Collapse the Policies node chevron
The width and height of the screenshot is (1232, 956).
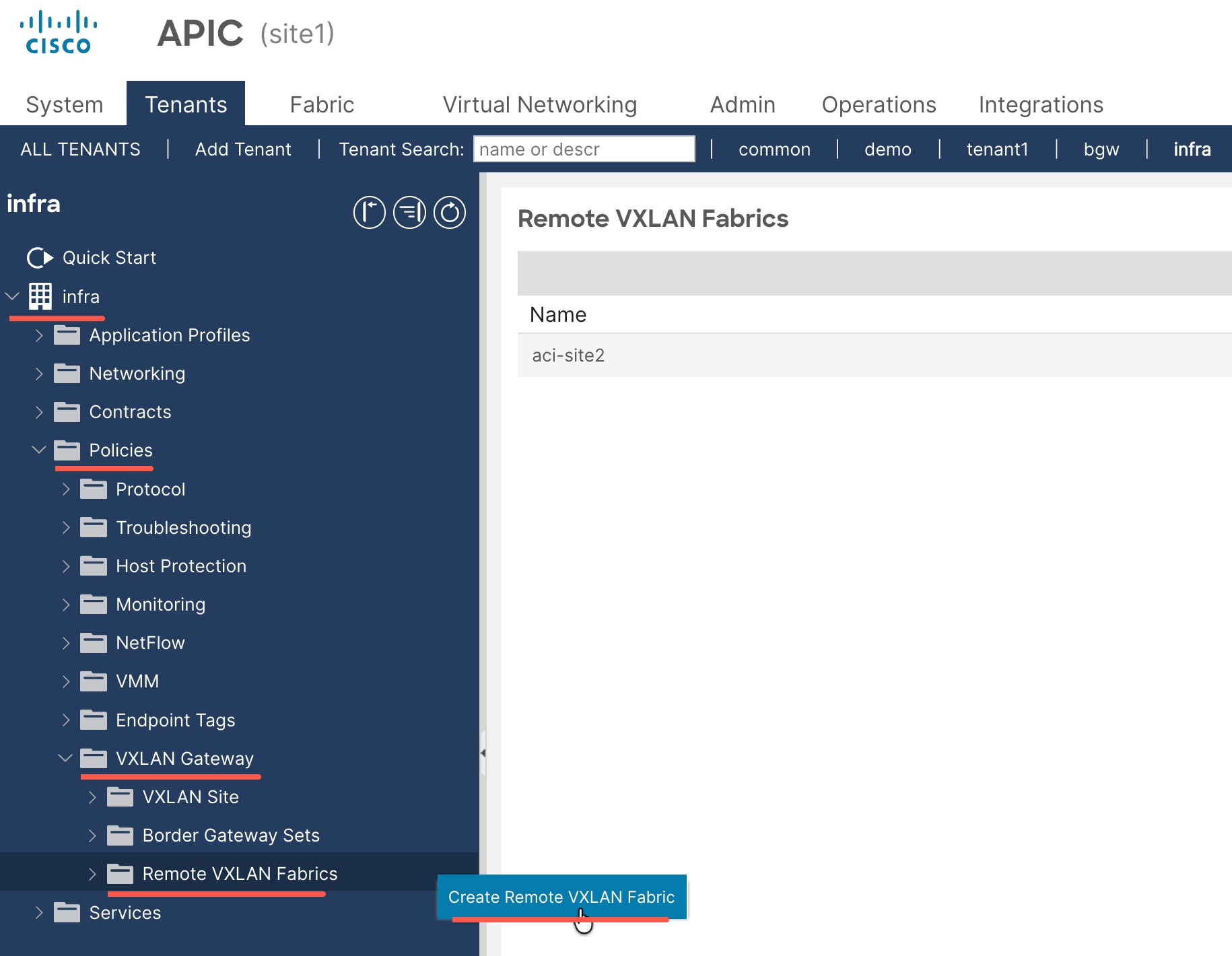(39, 450)
